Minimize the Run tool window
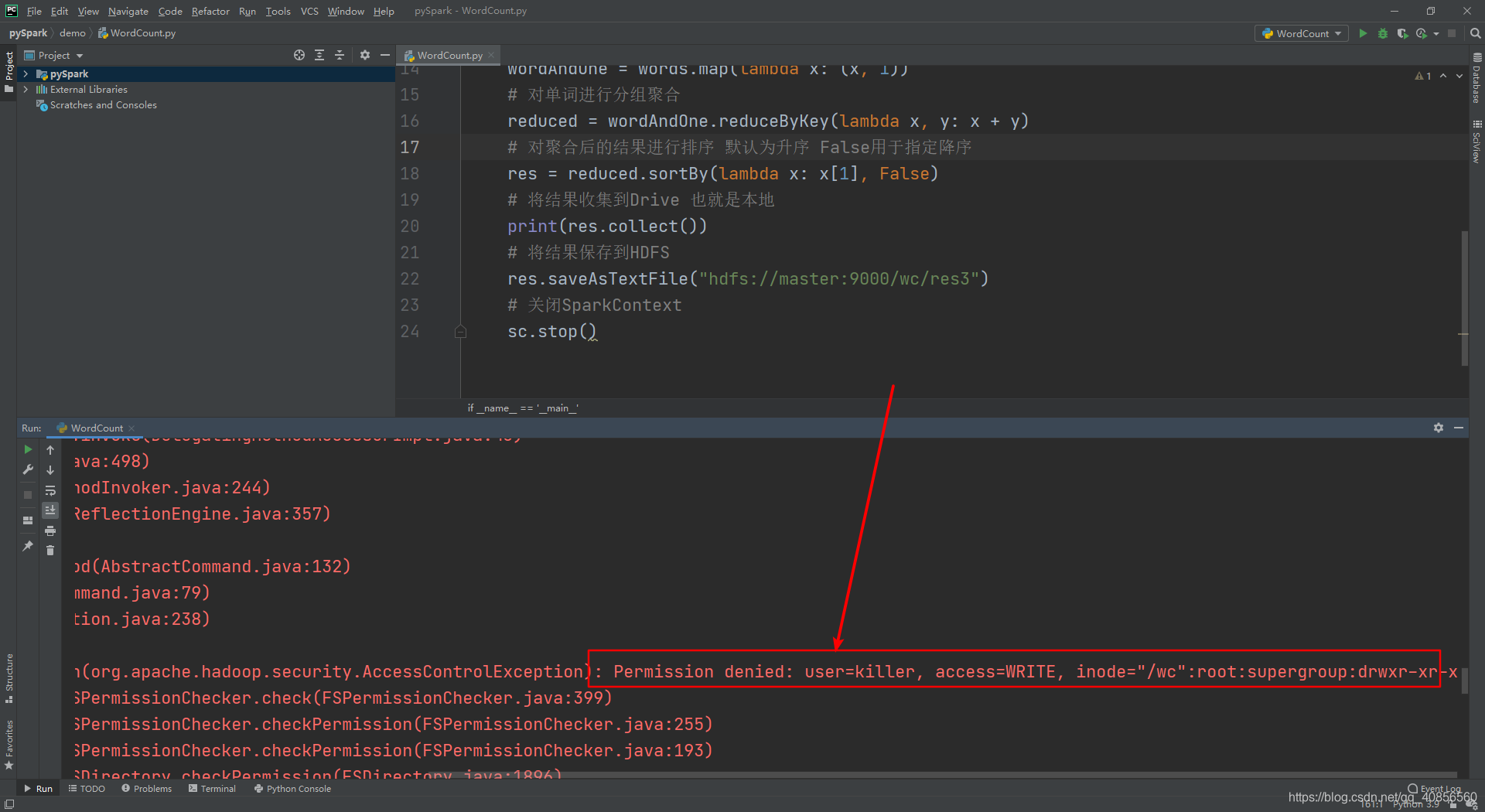This screenshot has height=812, width=1485. click(x=1459, y=428)
